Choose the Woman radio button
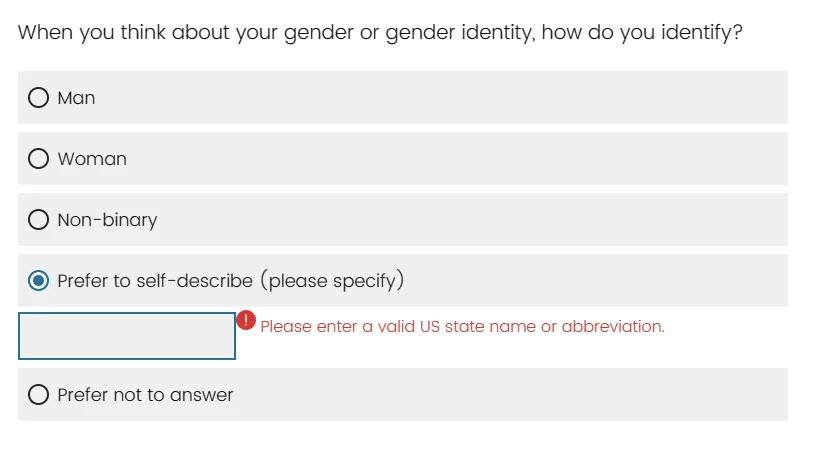This screenshot has height=457, width=813. (x=39, y=159)
